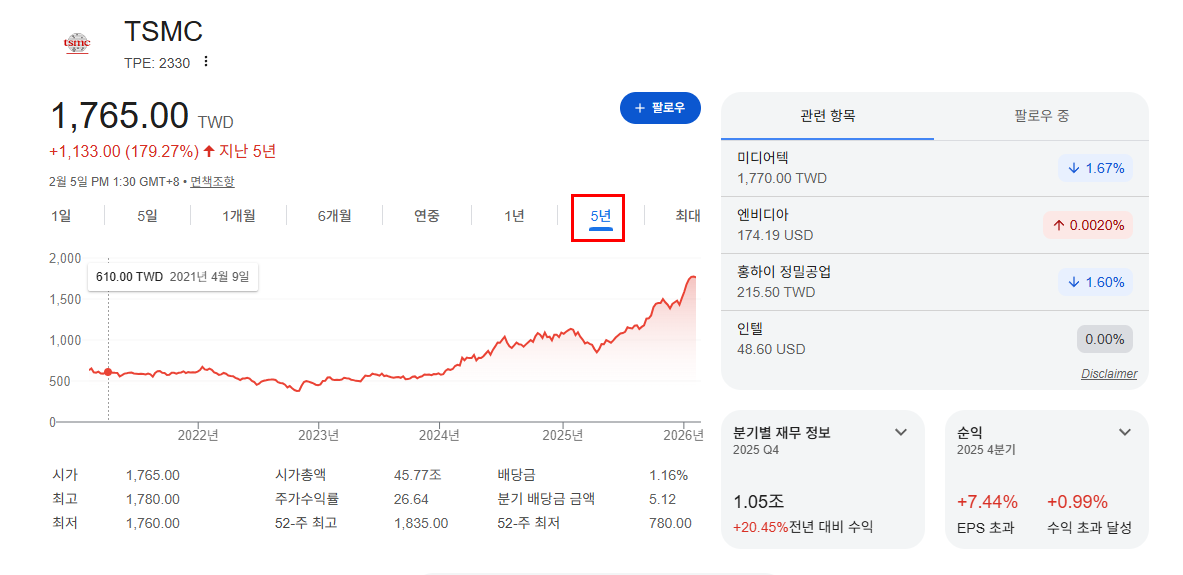Open the 면책조항 disclaimer link under the price
Viewport: 1183px width, 575px height.
click(212, 181)
